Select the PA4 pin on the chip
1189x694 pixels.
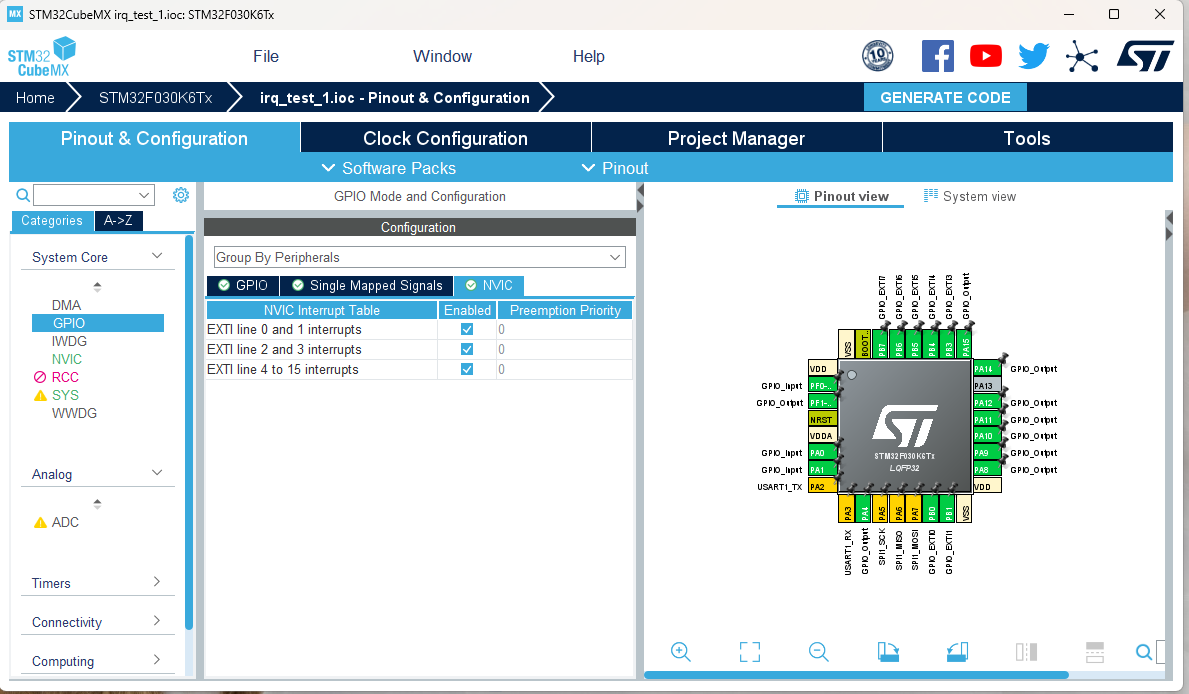[864, 509]
